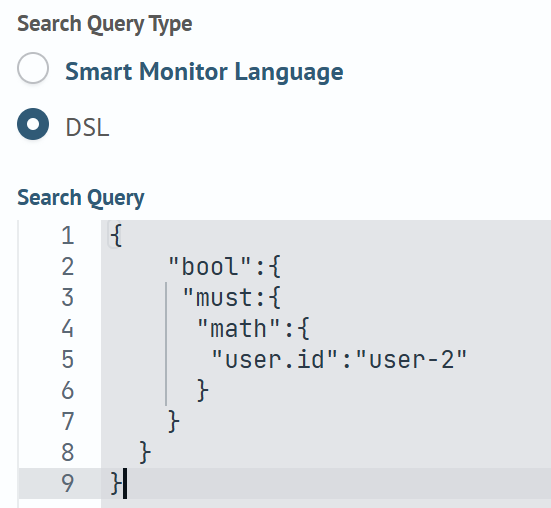This screenshot has height=508, width=551.
Task: Click line number 2 in gutter
Action: click(67, 267)
